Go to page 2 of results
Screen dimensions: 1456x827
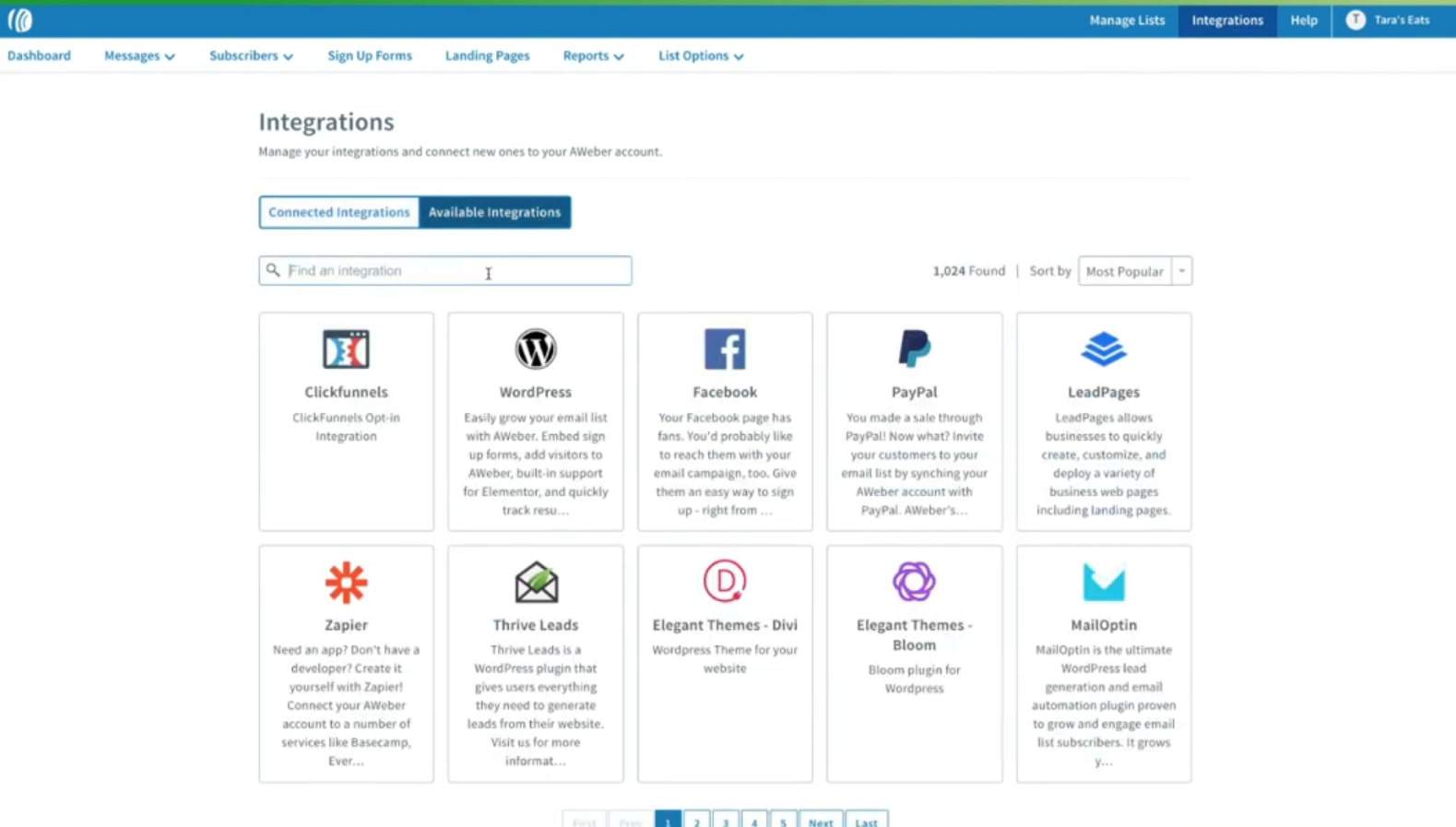(x=697, y=821)
